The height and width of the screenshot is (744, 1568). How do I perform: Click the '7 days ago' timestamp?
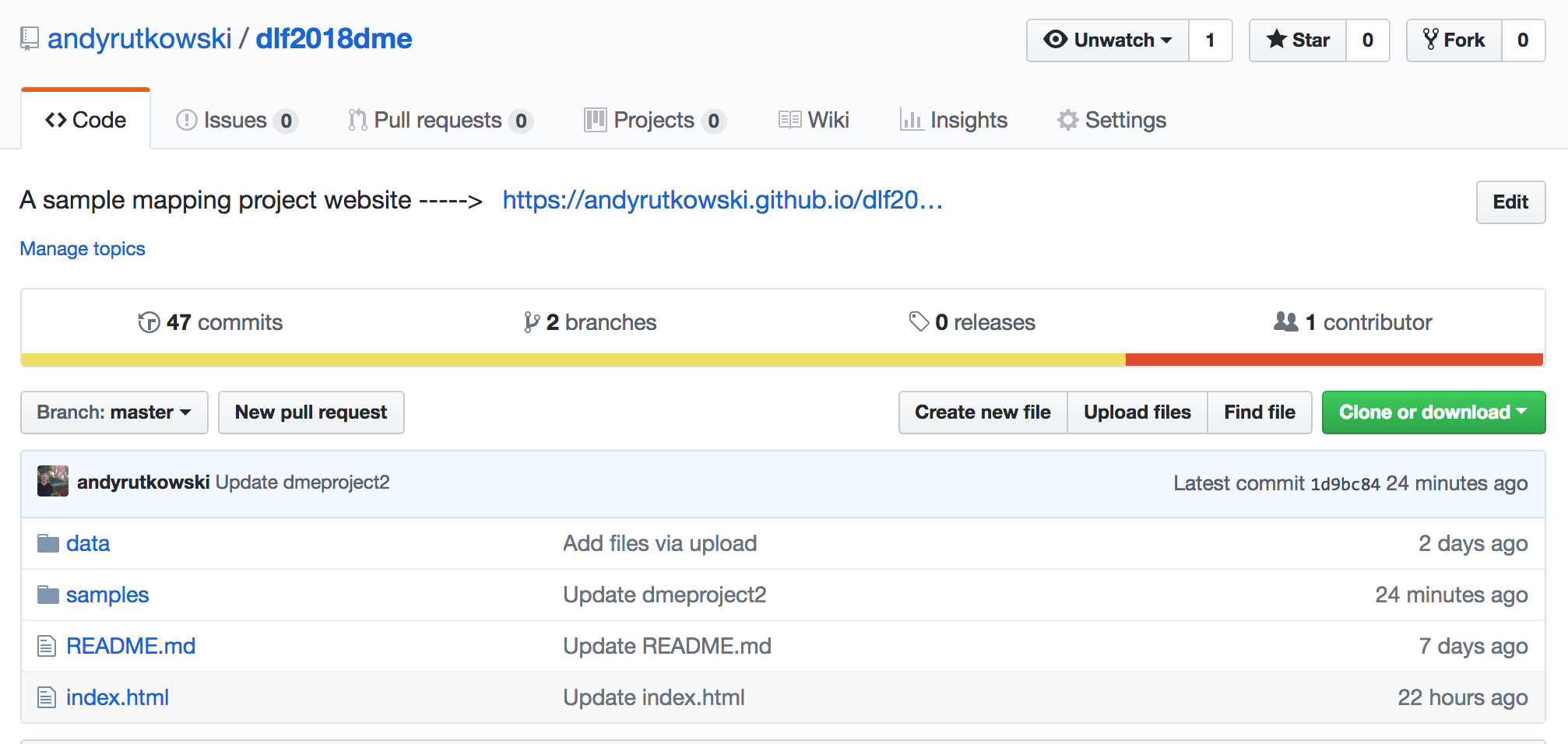(1473, 646)
